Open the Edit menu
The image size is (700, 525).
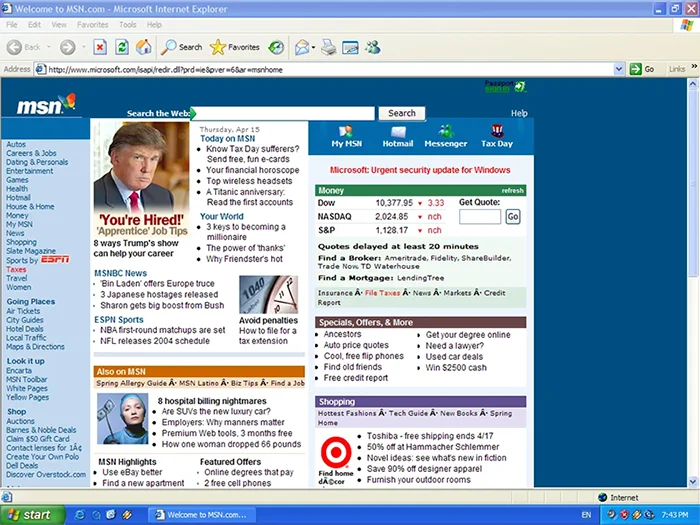34,25
